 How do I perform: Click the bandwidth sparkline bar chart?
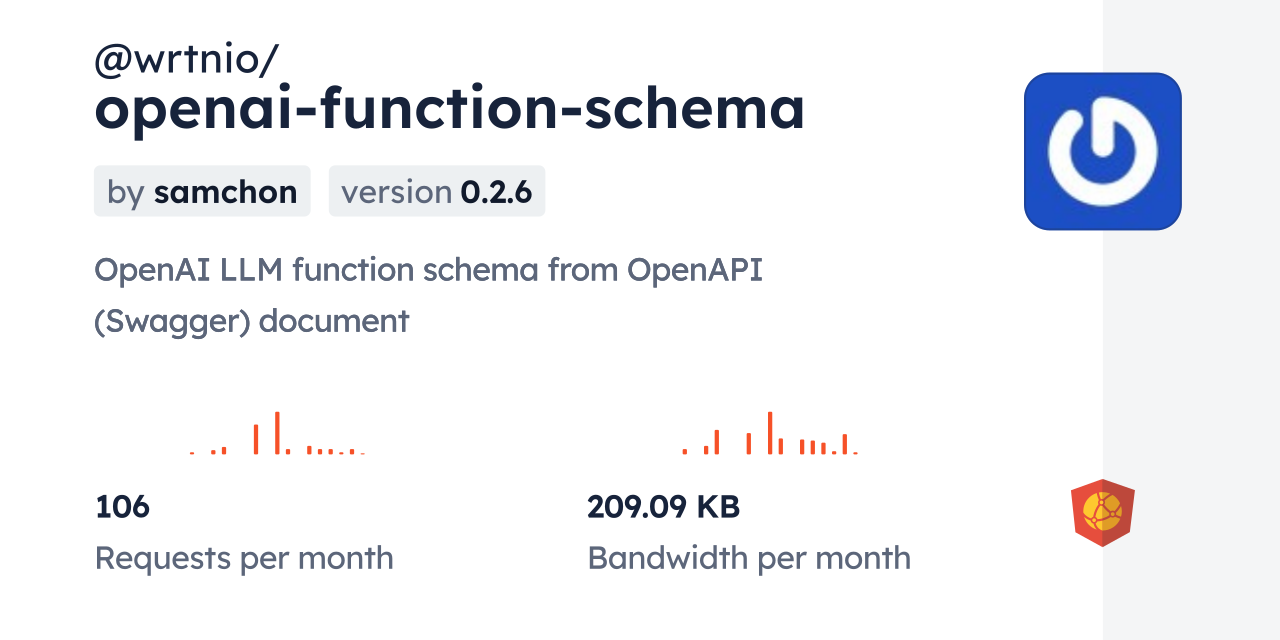coord(769,433)
